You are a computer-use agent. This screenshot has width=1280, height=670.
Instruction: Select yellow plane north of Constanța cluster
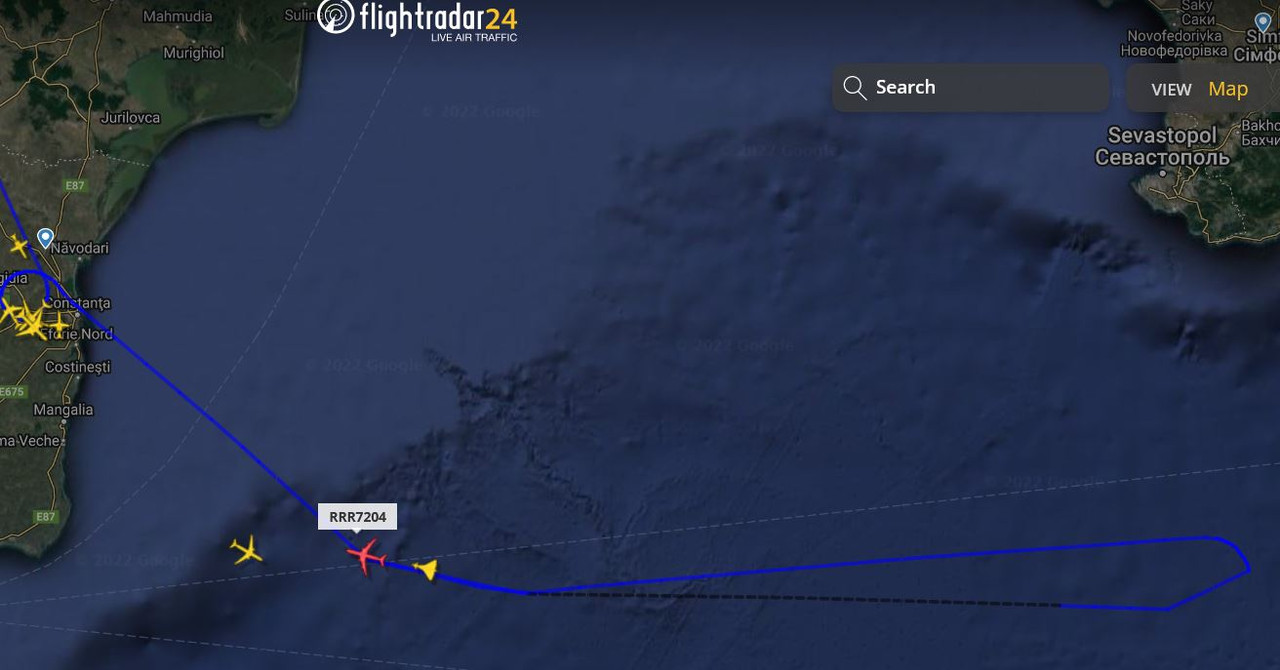click(18, 245)
